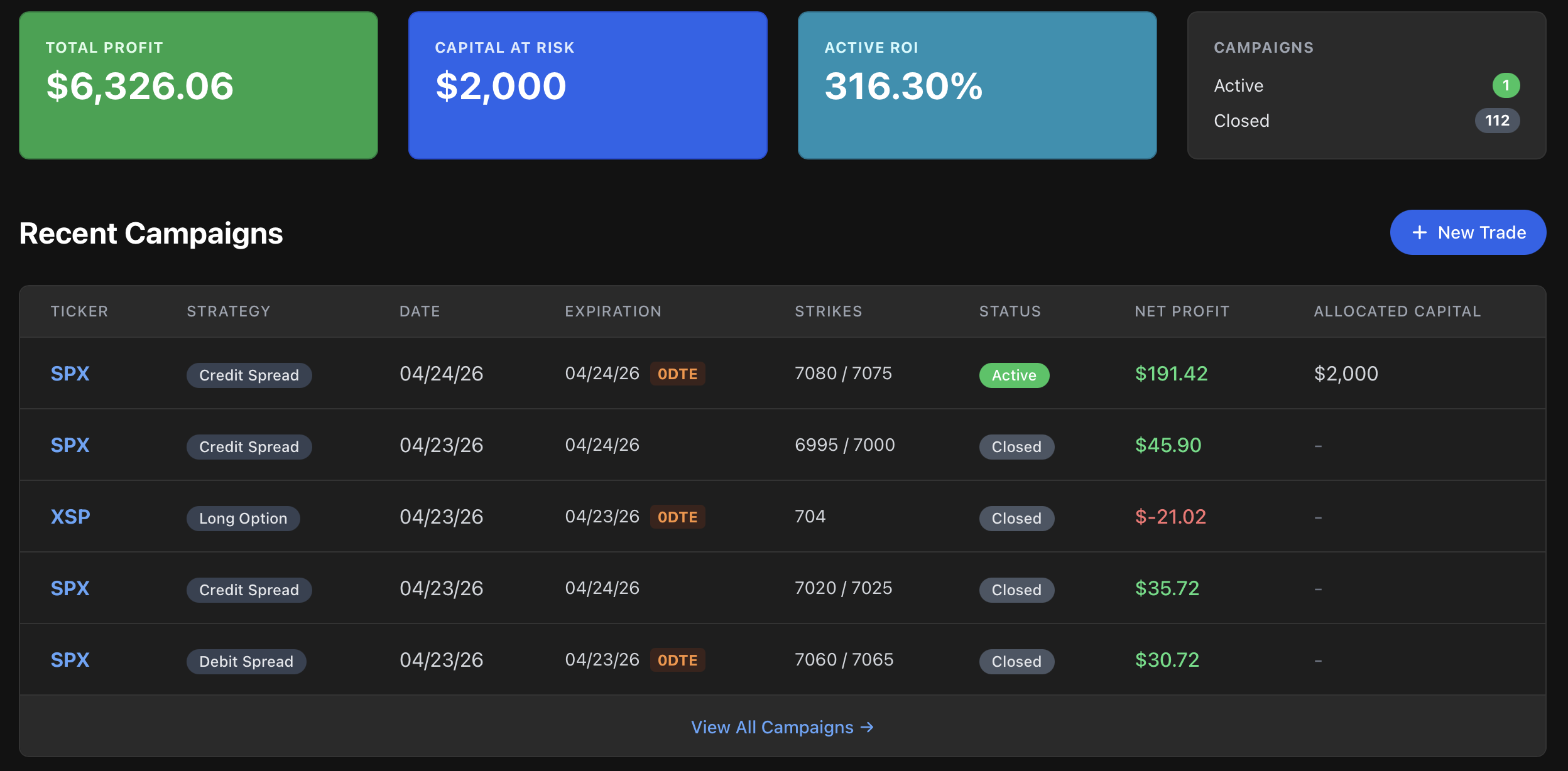1568x771 pixels.
Task: Open the XSP ticker link
Action: (x=70, y=517)
